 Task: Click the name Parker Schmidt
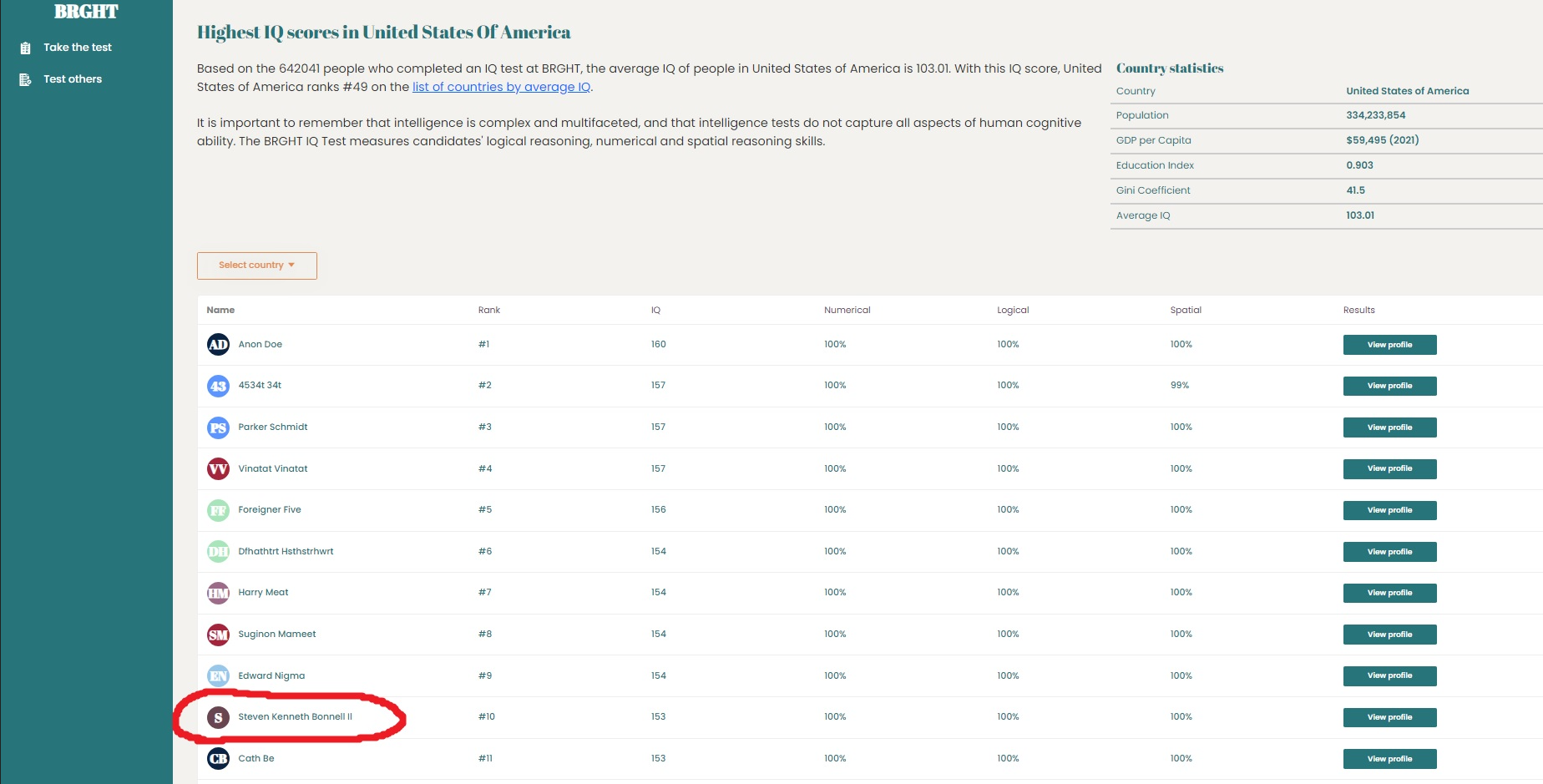click(273, 427)
